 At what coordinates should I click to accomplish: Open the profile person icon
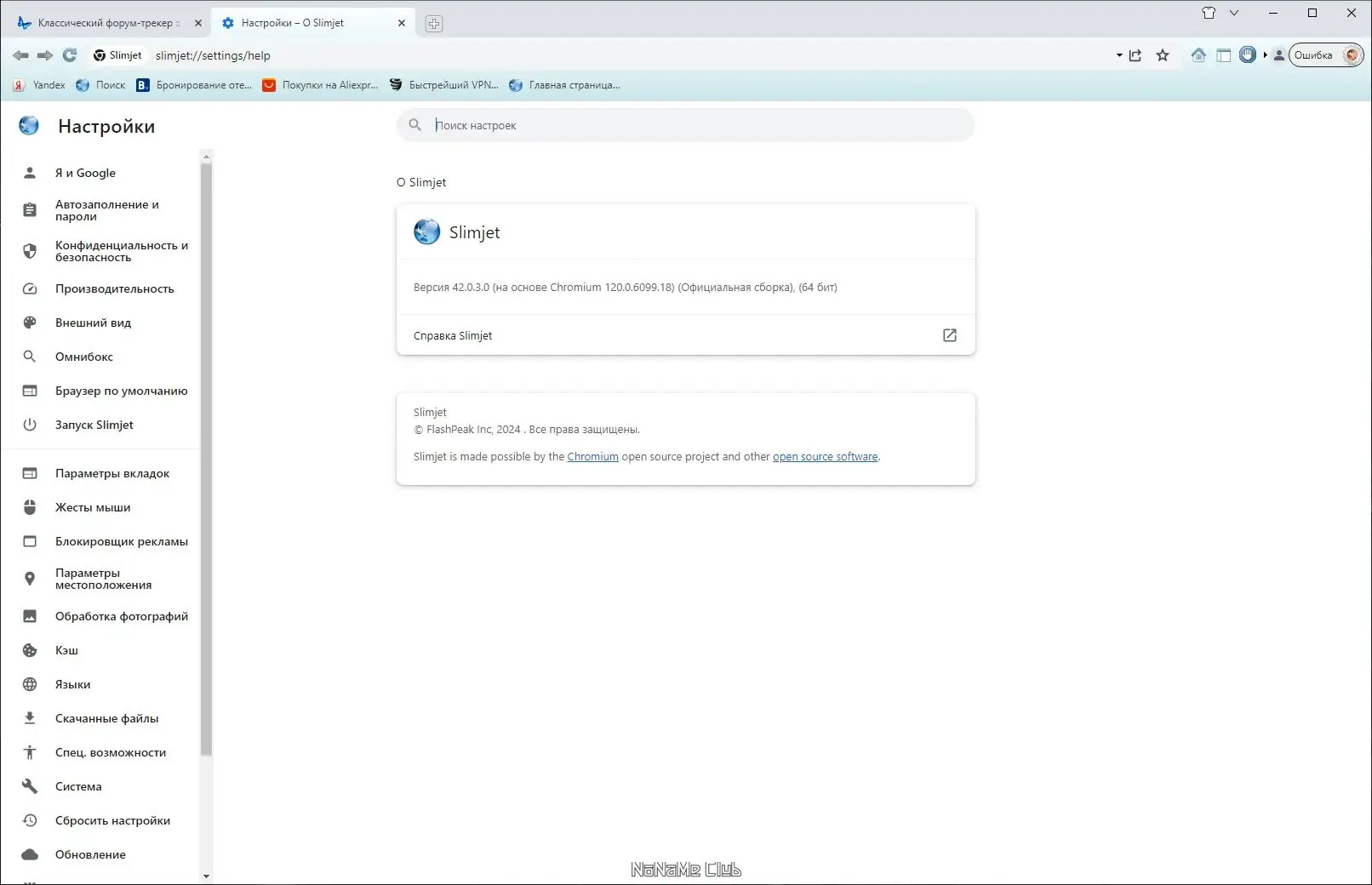1278,55
